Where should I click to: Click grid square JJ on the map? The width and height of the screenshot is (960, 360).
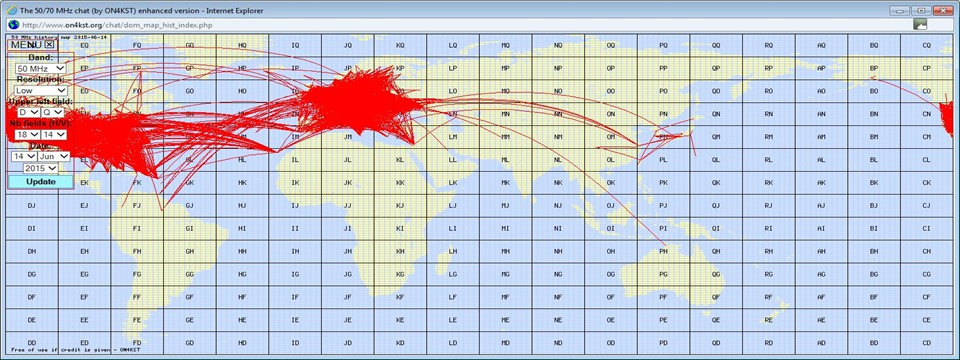click(348, 205)
